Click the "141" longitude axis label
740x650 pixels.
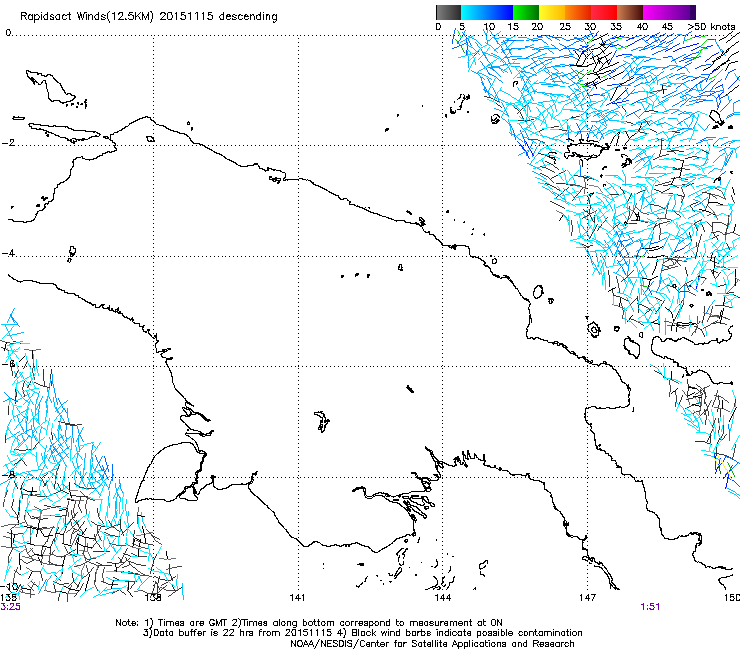[x=297, y=598]
